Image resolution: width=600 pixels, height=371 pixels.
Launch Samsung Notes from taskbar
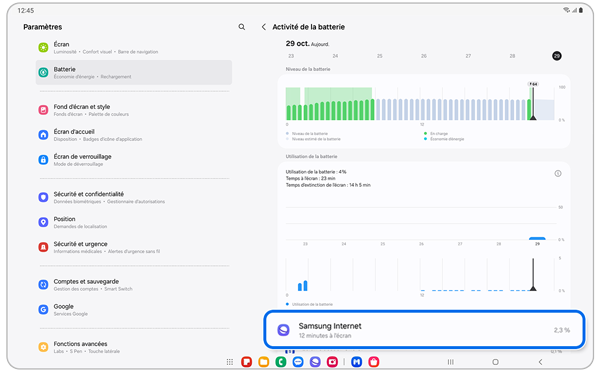click(x=246, y=362)
